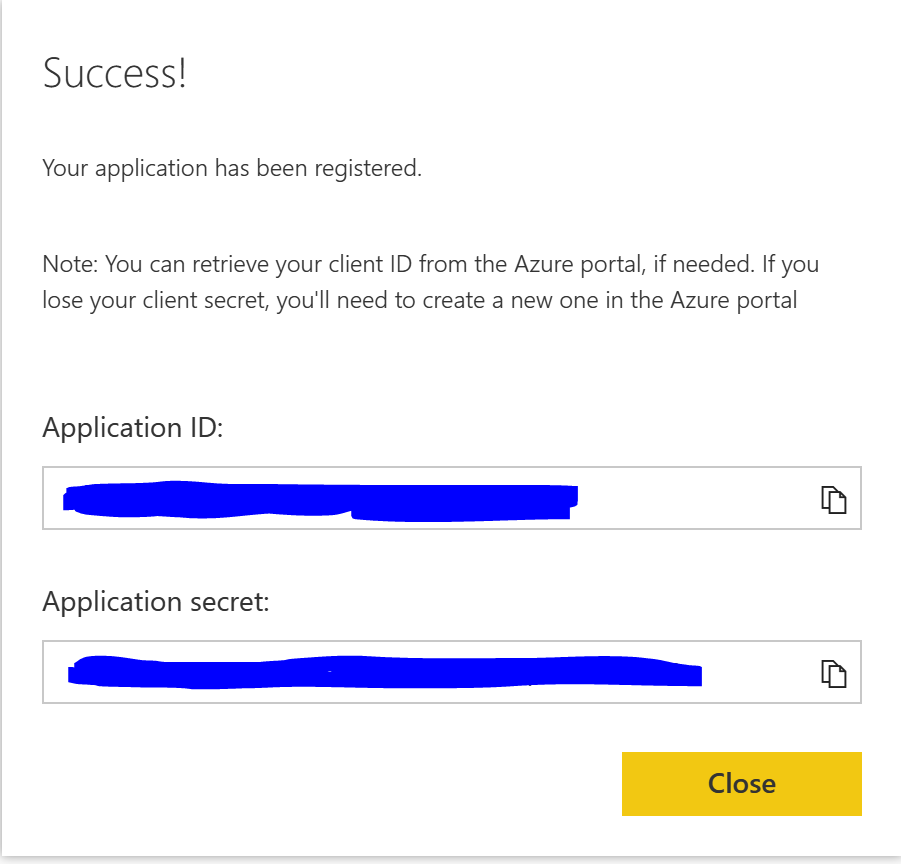Click the Azure portal note paragraph
The height and width of the screenshot is (864, 901).
pos(430,281)
